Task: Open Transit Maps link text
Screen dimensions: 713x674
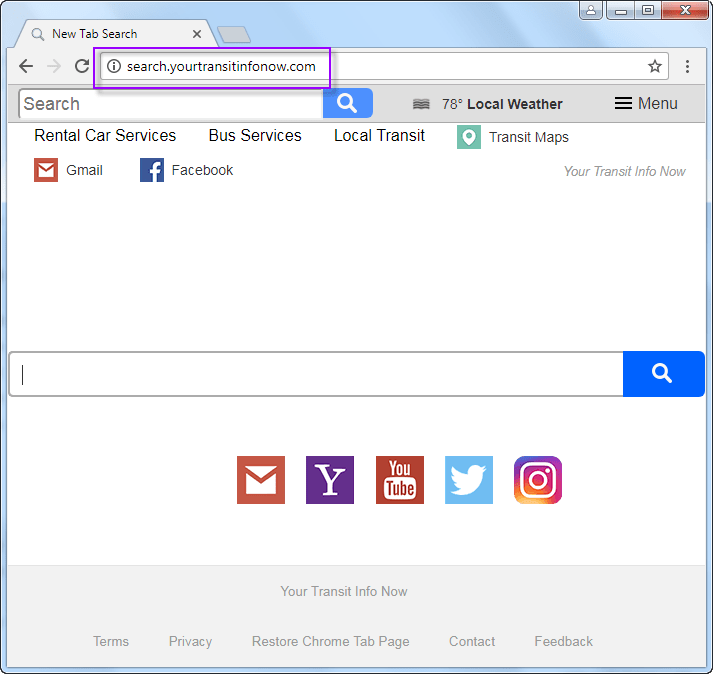Action: tap(529, 137)
